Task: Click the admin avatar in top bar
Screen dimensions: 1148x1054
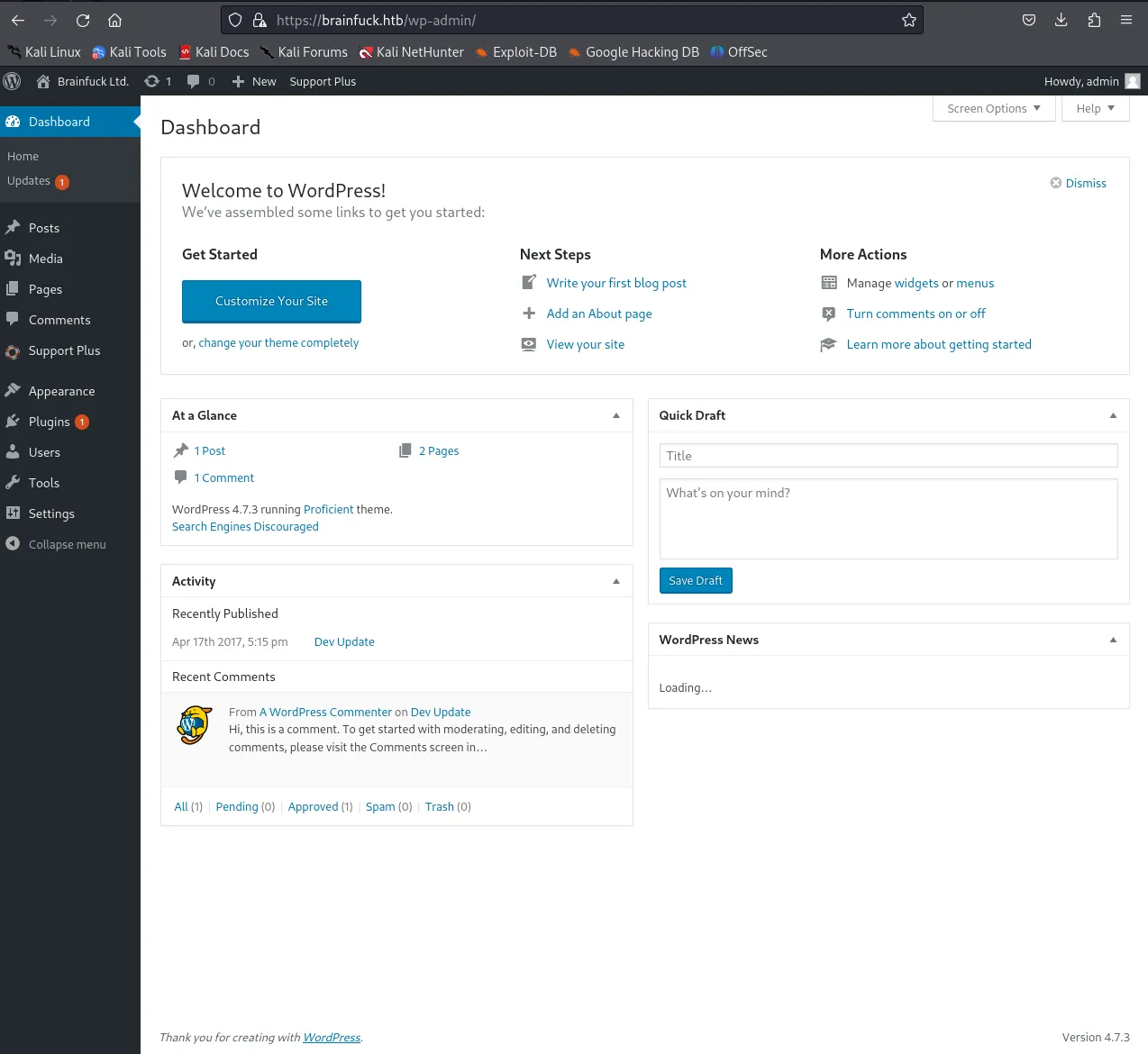Action: [1133, 81]
